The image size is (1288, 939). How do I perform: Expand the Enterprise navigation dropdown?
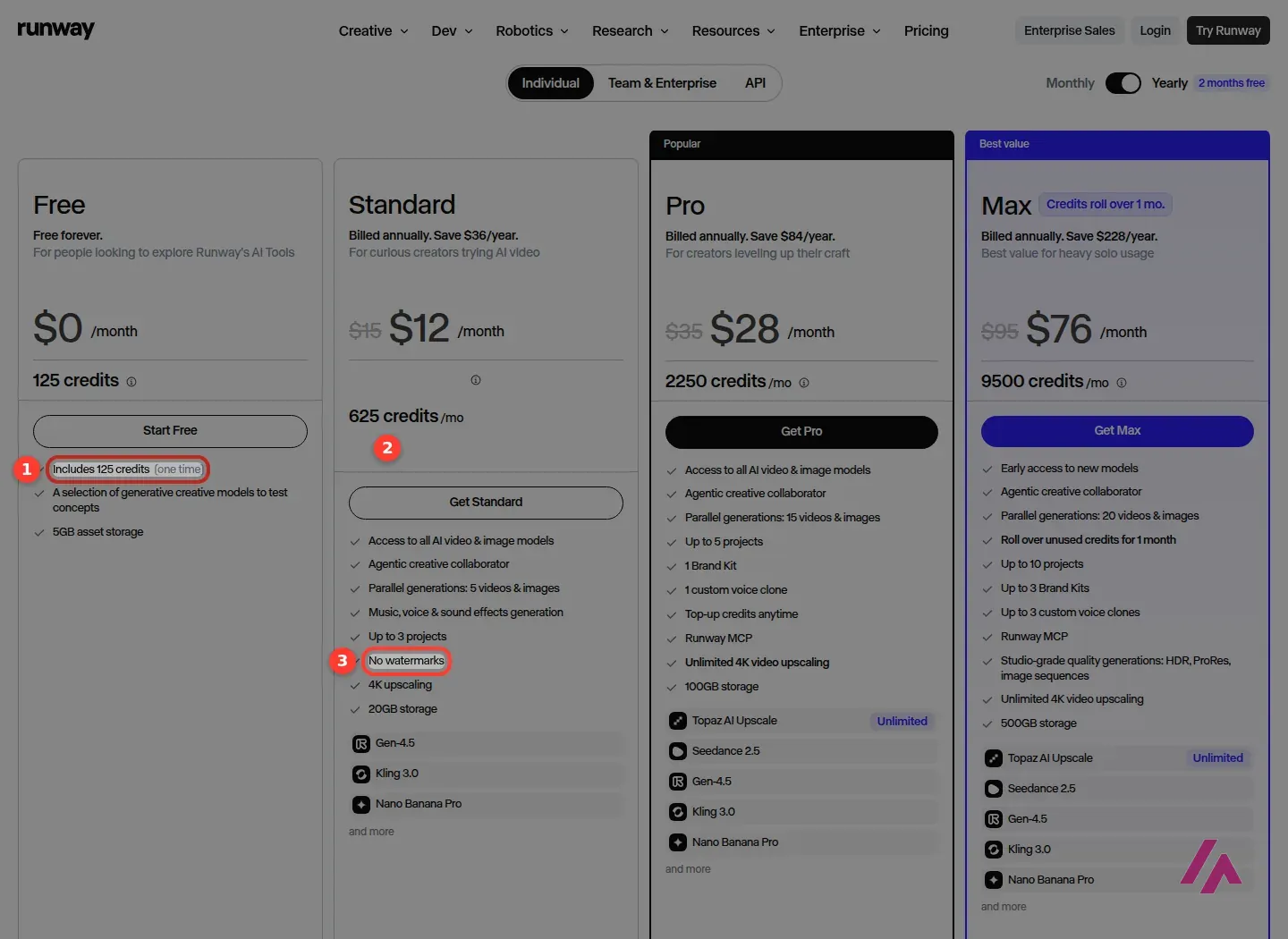tap(840, 30)
